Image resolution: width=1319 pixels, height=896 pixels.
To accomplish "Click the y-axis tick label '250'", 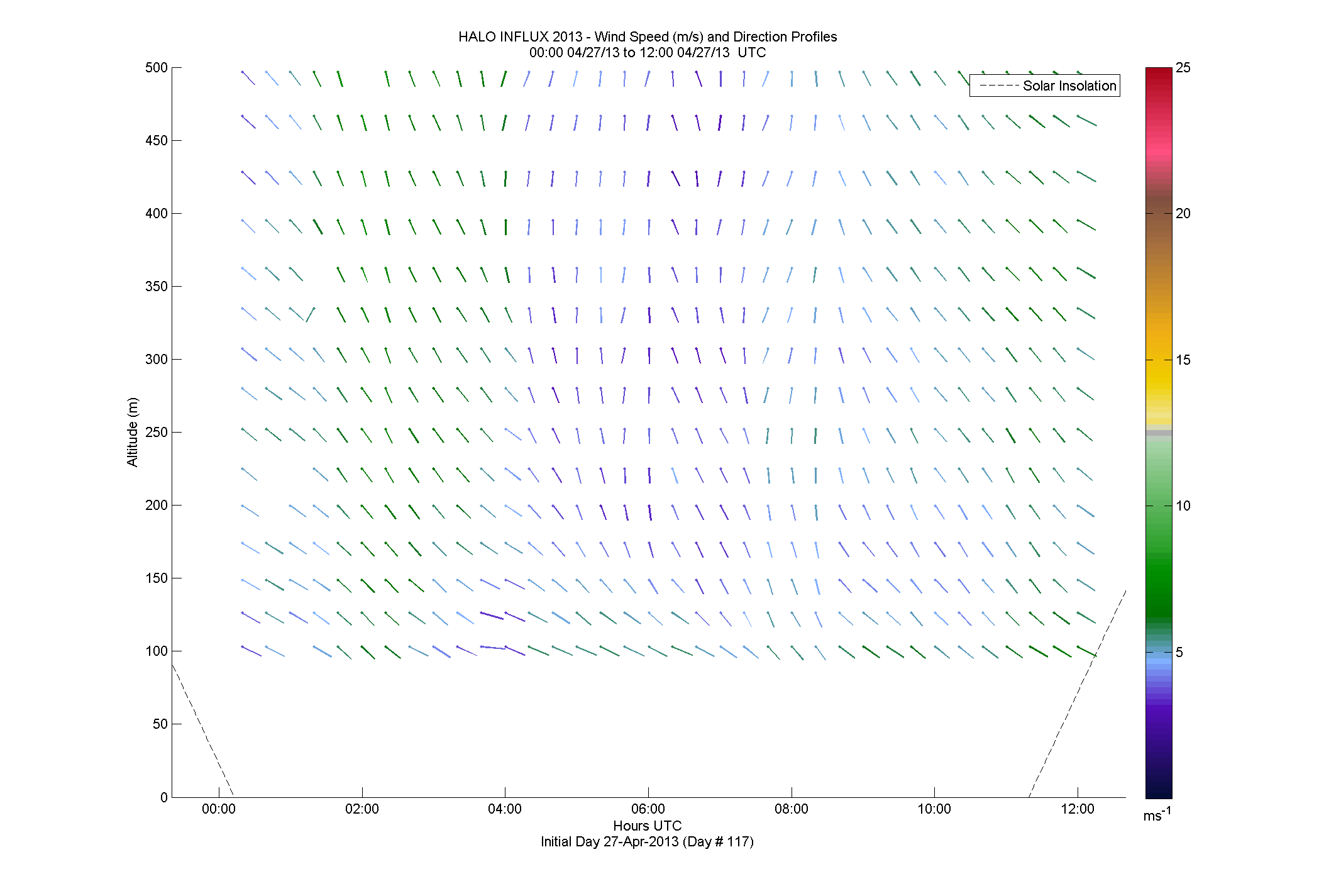I will point(157,433).
